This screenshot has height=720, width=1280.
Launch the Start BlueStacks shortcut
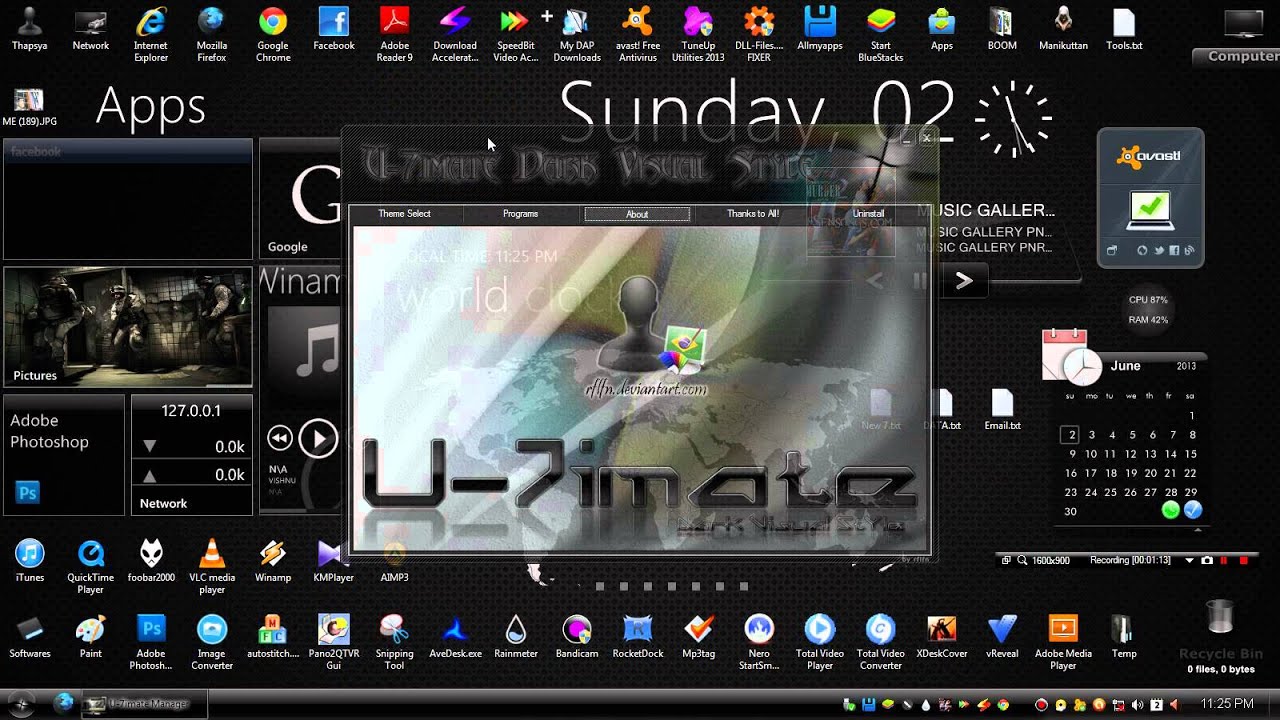(x=881, y=34)
